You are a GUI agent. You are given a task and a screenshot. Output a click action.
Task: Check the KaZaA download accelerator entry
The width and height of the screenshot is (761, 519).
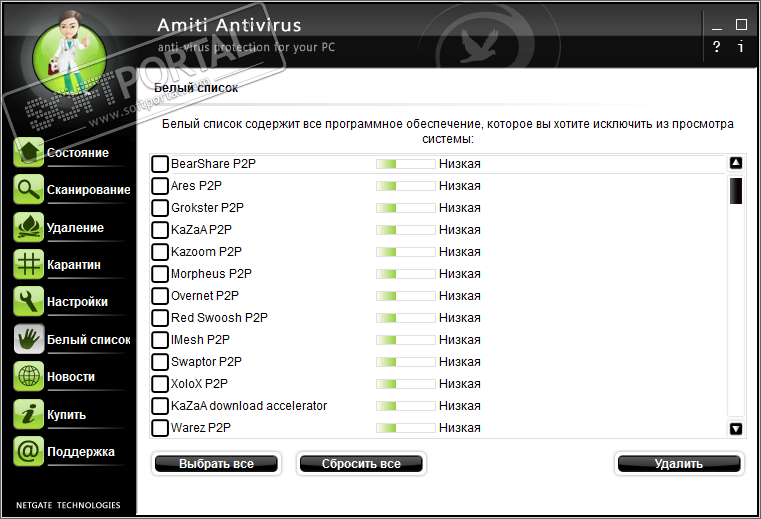[160, 406]
